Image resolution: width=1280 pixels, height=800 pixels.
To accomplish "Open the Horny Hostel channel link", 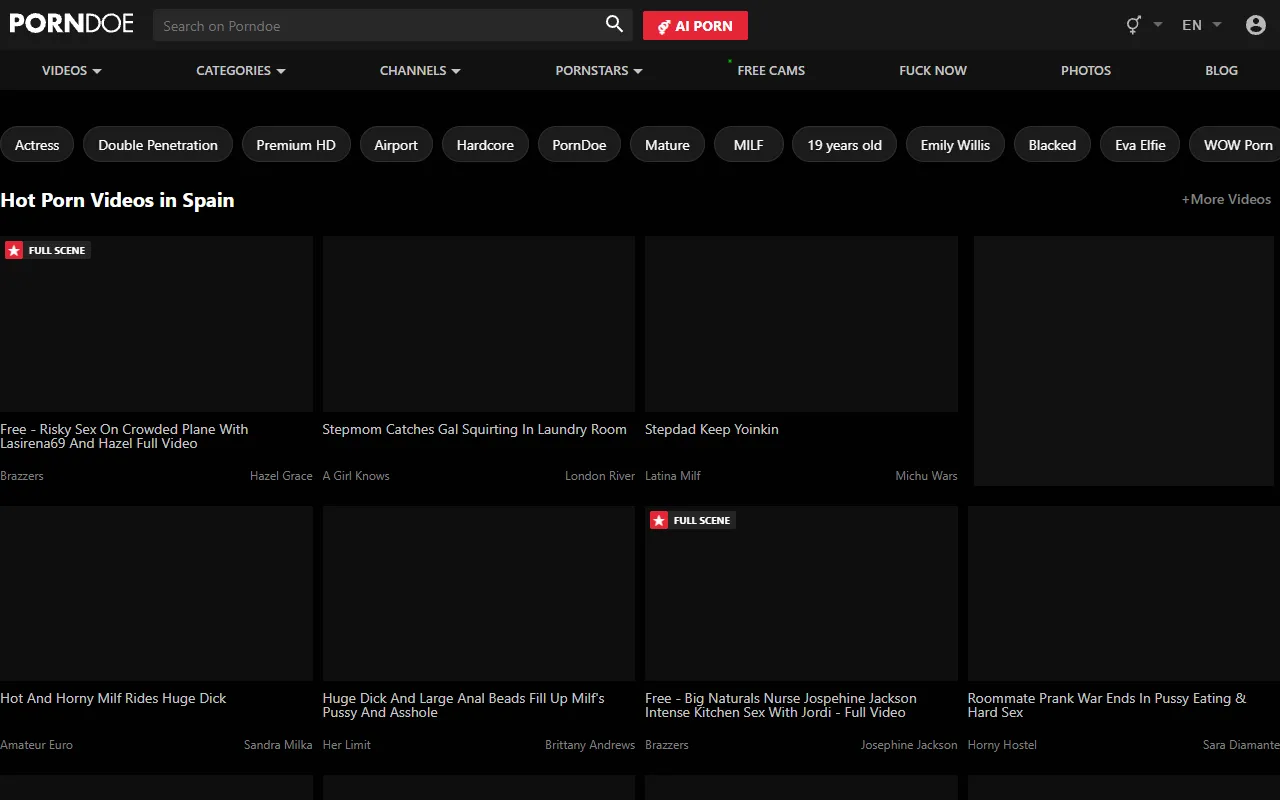I will 1002,745.
